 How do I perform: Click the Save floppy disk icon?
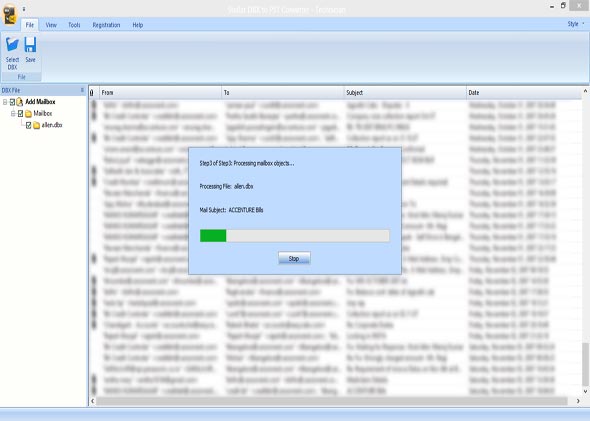(x=30, y=45)
